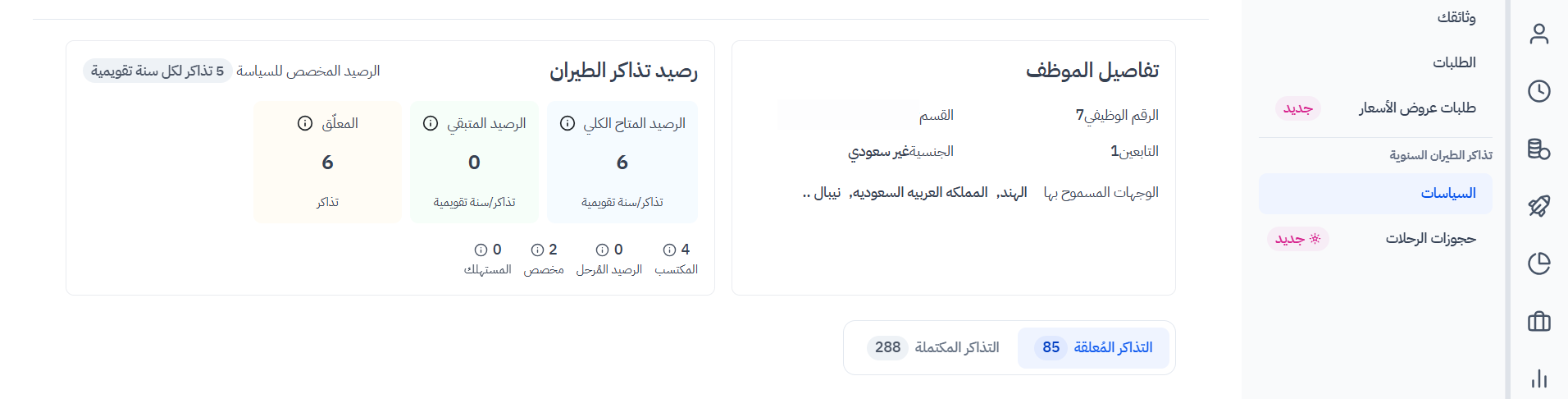Switch to التذاكر المكتملة tab
The height and width of the screenshot is (399, 1568).
tap(933, 348)
